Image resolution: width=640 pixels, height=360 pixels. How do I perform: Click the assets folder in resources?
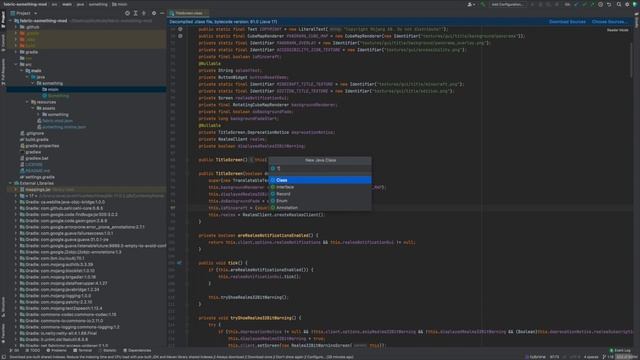tap(46, 108)
